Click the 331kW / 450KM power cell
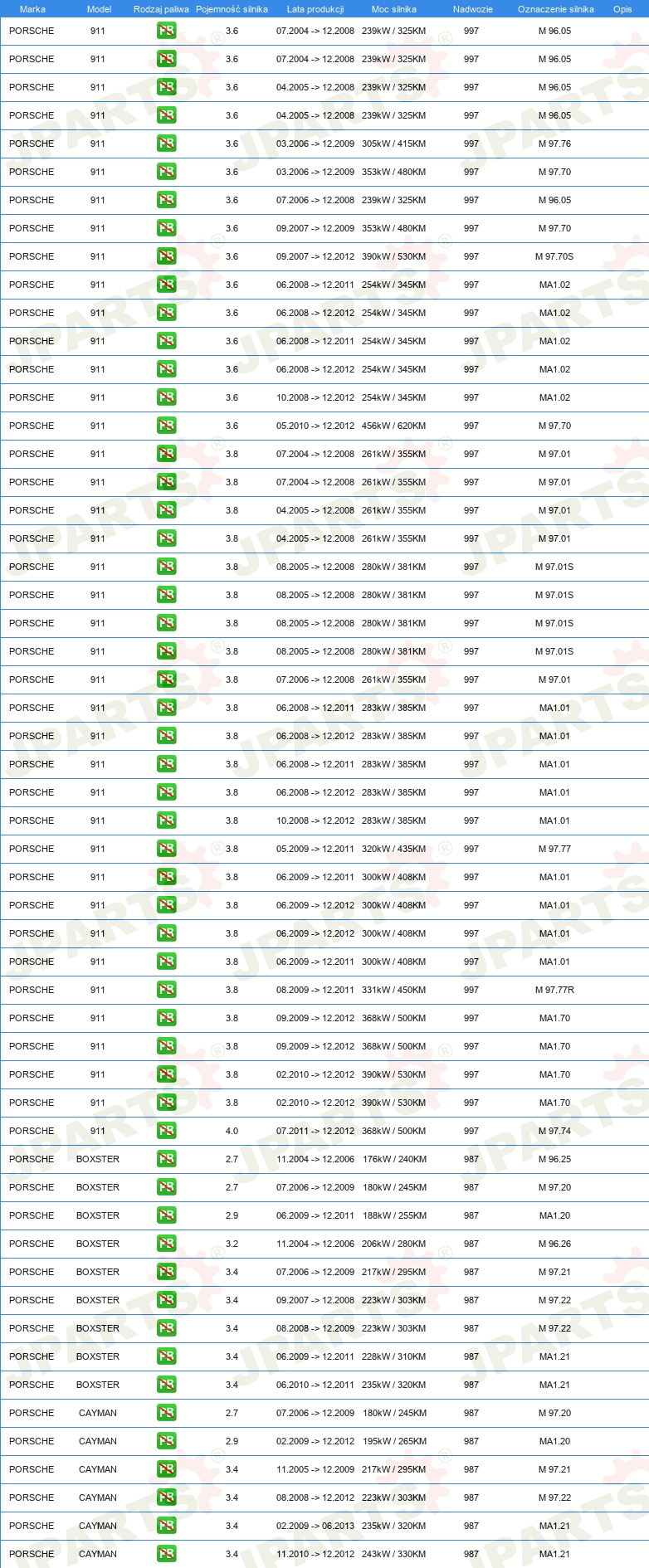Image resolution: width=649 pixels, height=1568 pixels. (x=393, y=990)
